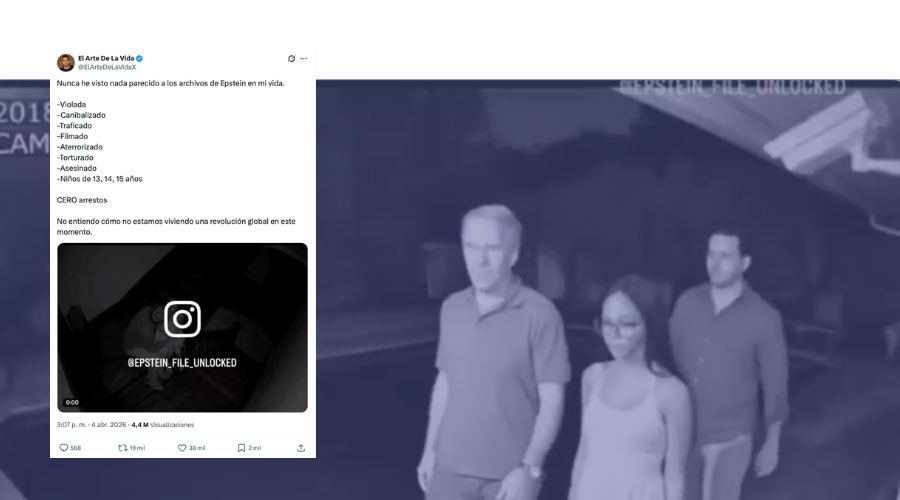Image resolution: width=900 pixels, height=500 pixels.
Task: Bookmark this tweet
Action: (x=241, y=448)
